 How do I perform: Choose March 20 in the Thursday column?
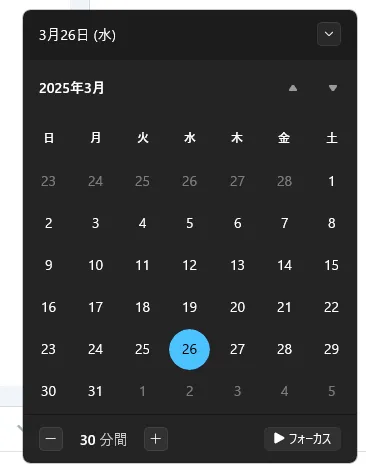click(x=237, y=307)
